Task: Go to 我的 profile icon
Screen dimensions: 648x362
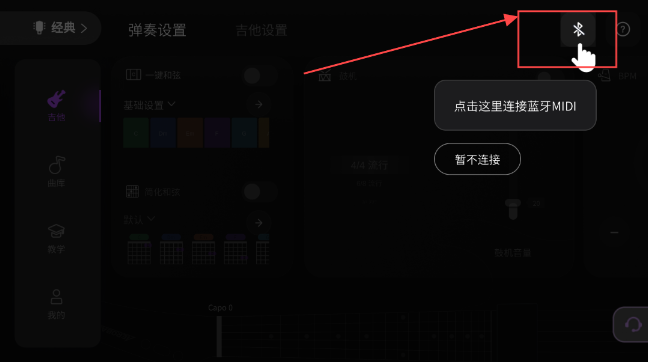Action: pyautogui.click(x=56, y=297)
